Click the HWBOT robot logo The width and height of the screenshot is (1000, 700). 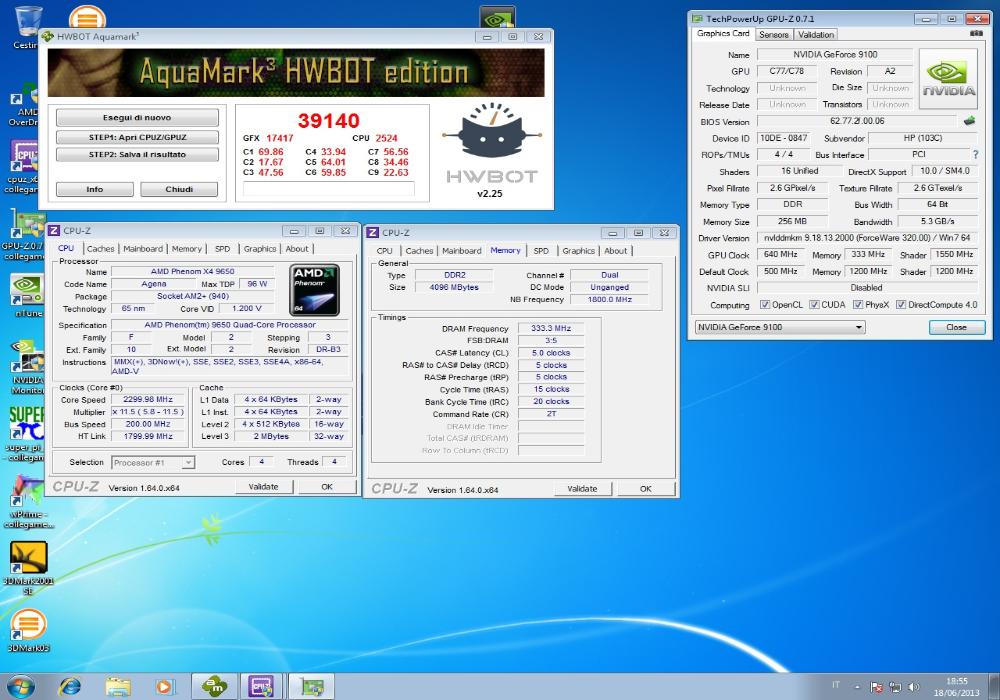coord(491,131)
